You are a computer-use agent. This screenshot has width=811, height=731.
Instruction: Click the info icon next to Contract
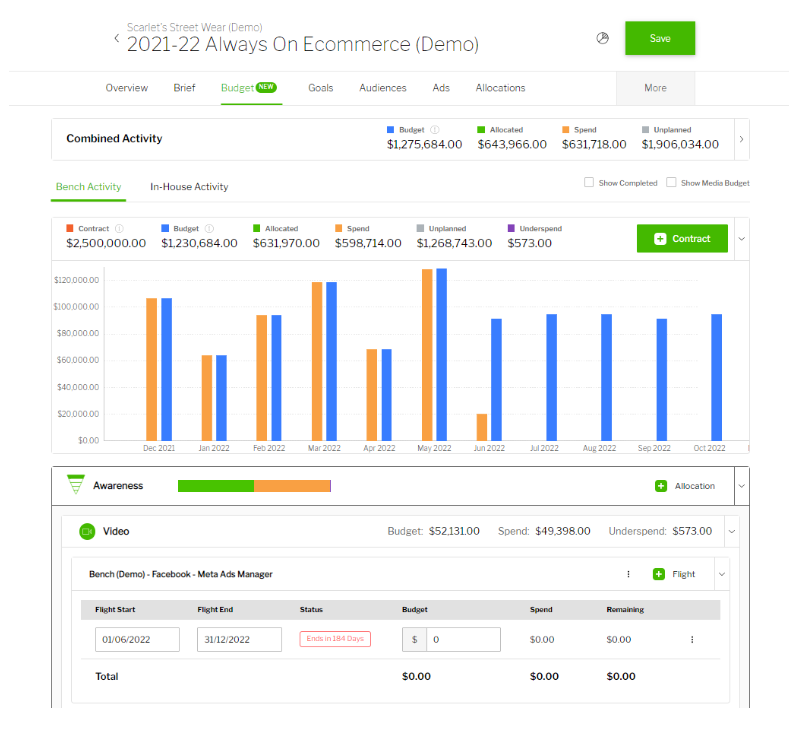click(x=120, y=229)
